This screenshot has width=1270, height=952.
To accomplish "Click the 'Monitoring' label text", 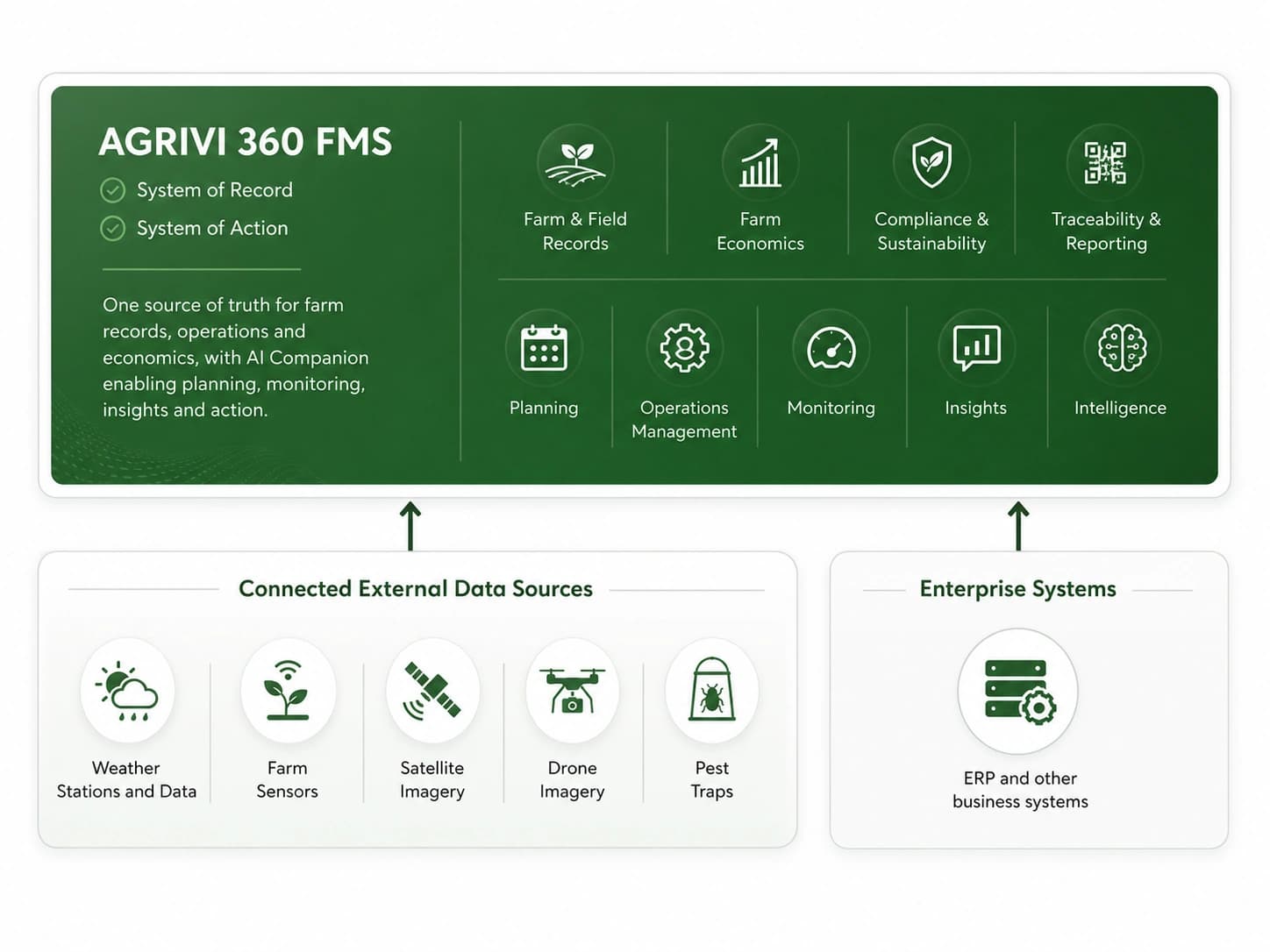I will 831,409.
